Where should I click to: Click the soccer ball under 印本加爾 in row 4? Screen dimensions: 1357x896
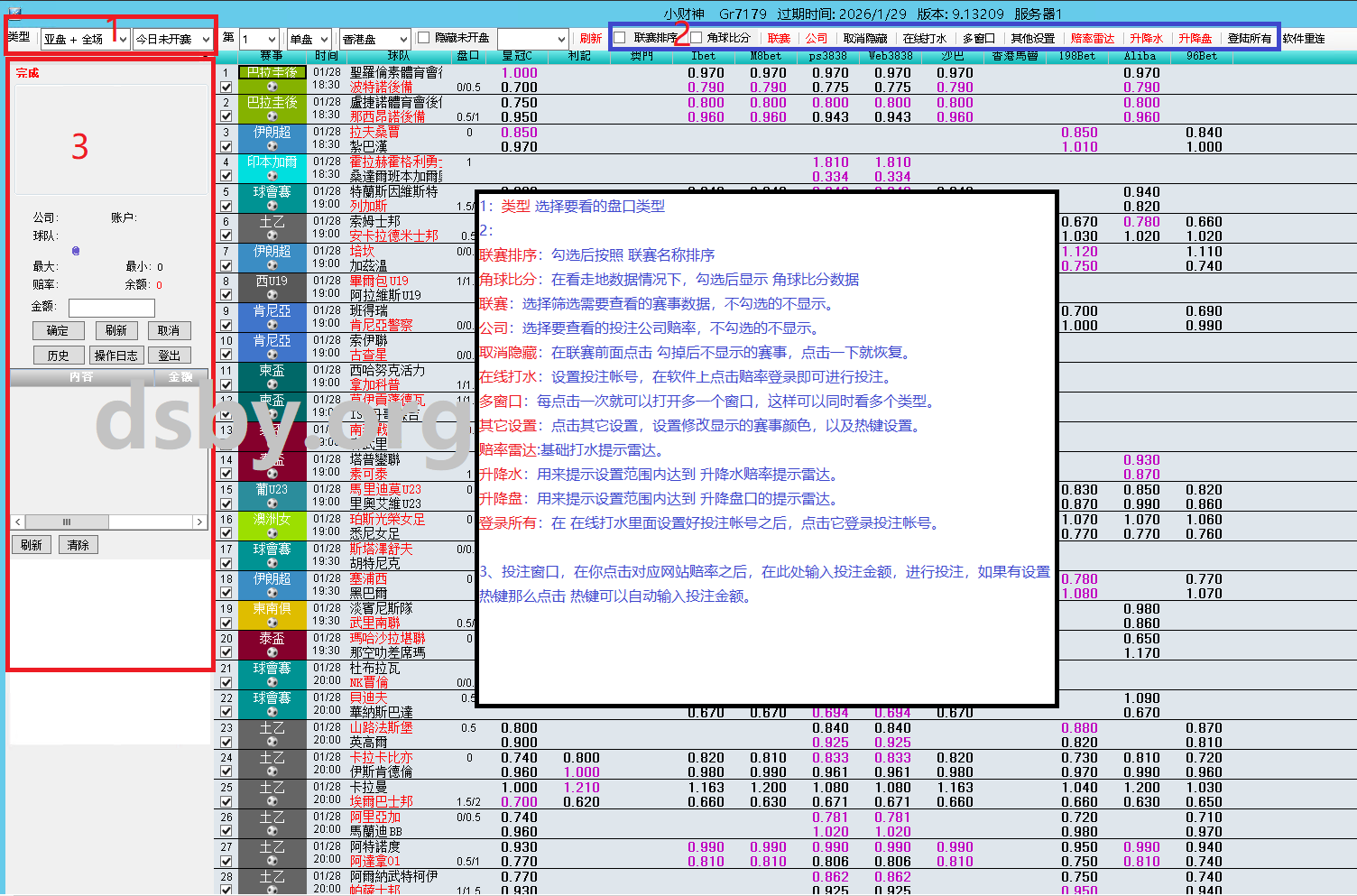tap(272, 176)
